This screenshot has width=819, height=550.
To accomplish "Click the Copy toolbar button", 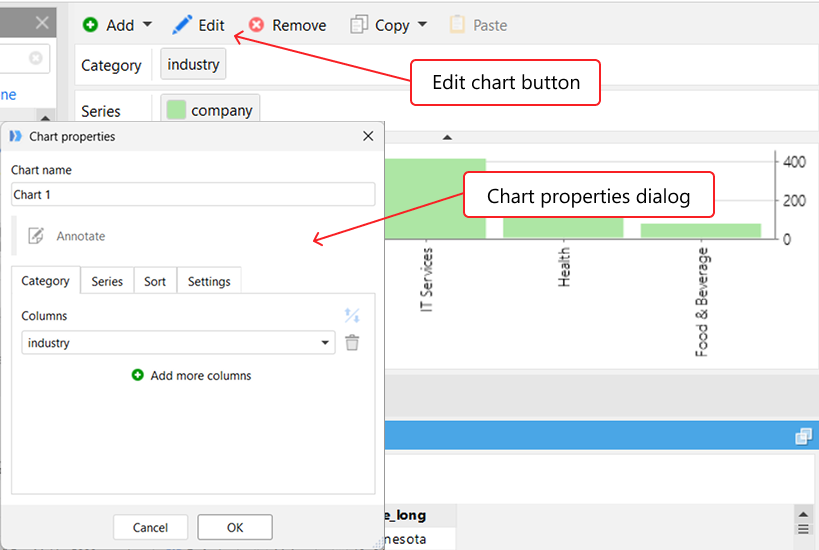I will point(380,25).
